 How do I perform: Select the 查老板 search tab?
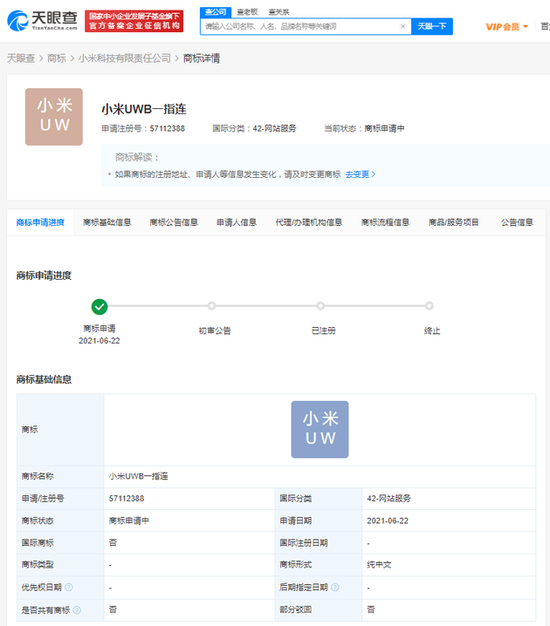[x=247, y=12]
